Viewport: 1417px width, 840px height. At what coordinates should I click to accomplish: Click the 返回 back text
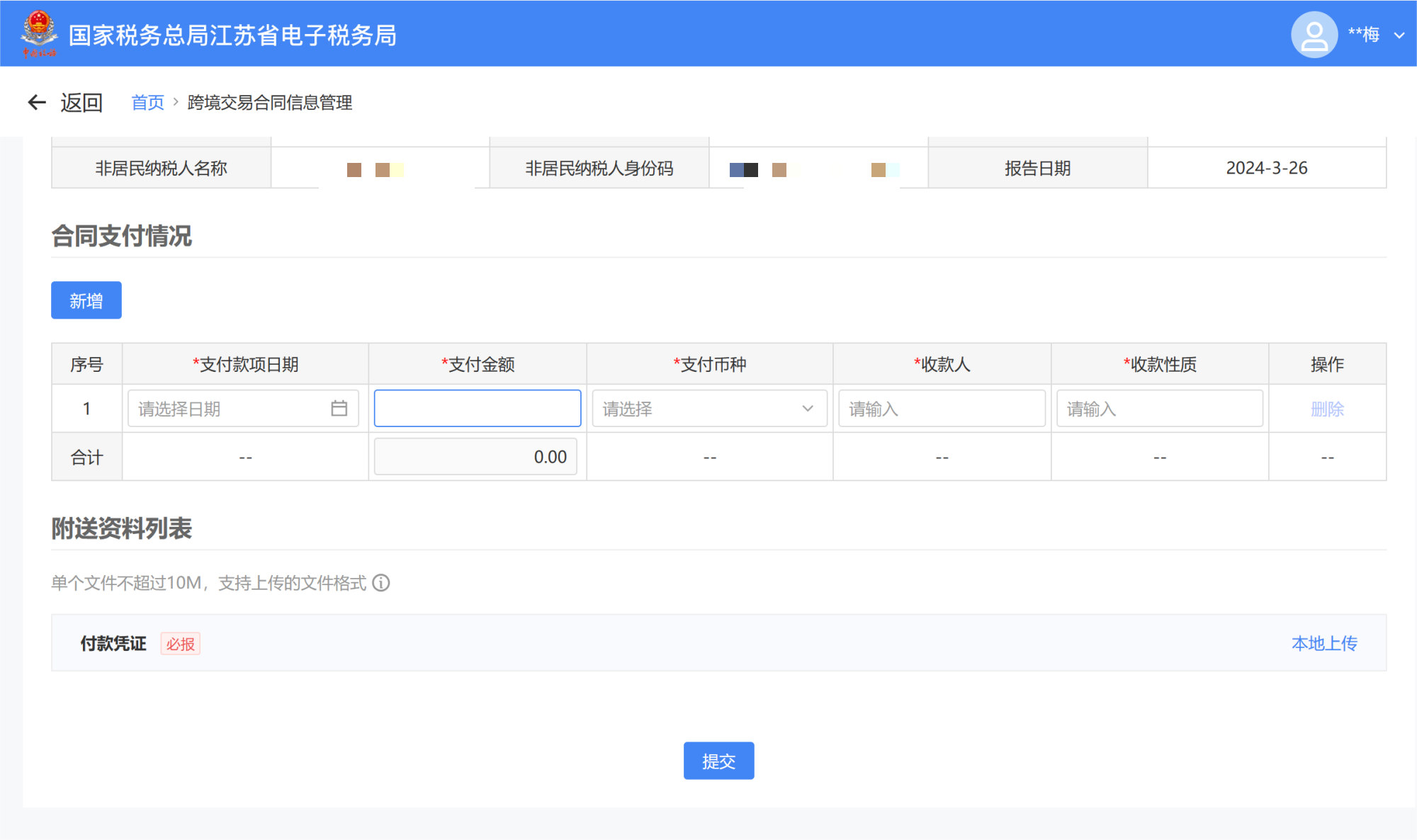tap(81, 103)
